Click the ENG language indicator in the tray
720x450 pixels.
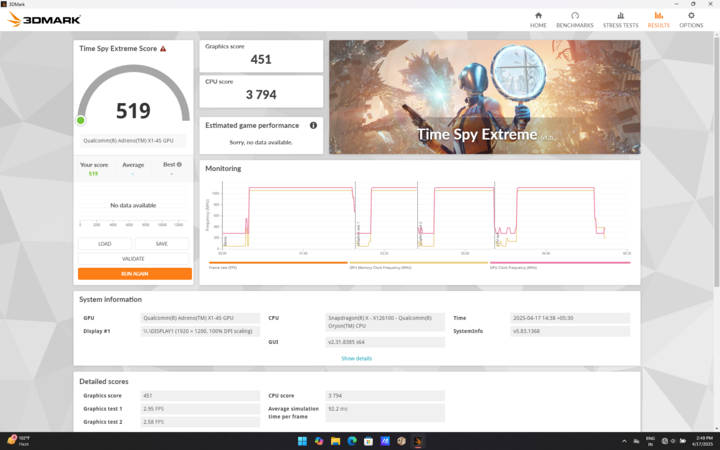click(x=650, y=441)
